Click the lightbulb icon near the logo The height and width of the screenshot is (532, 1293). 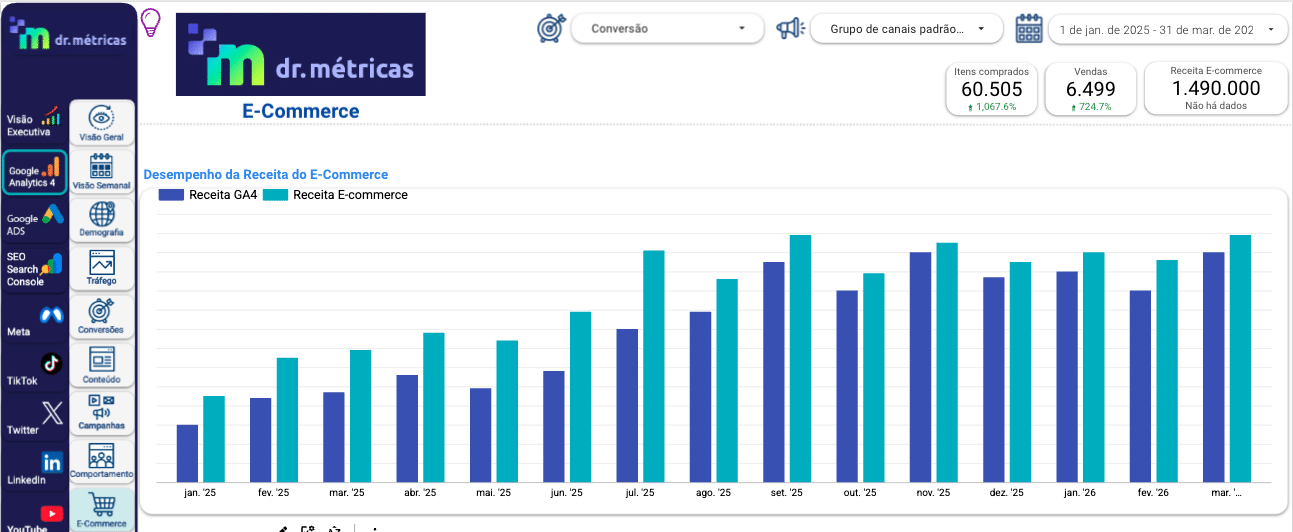[x=150, y=23]
